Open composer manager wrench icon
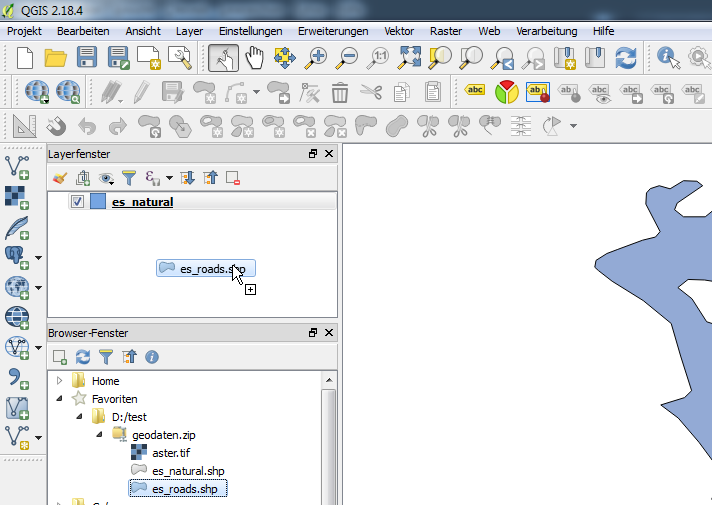The height and width of the screenshot is (505, 712). click(180, 58)
